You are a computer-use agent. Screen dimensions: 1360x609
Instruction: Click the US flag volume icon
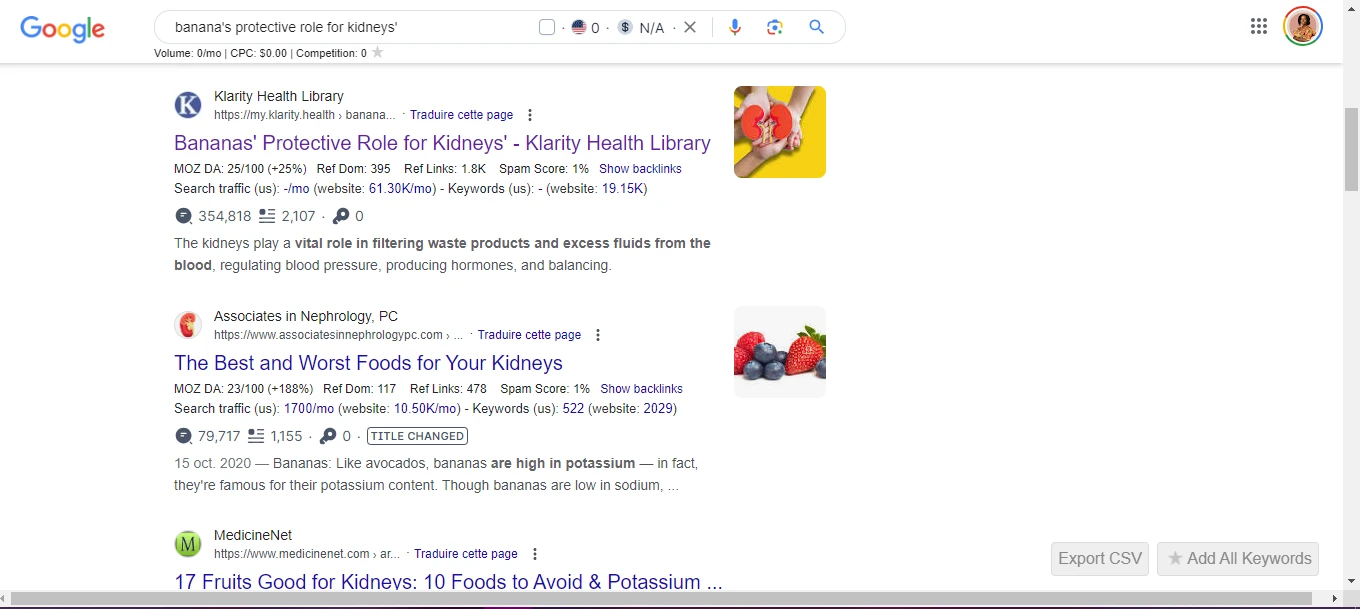(x=579, y=27)
